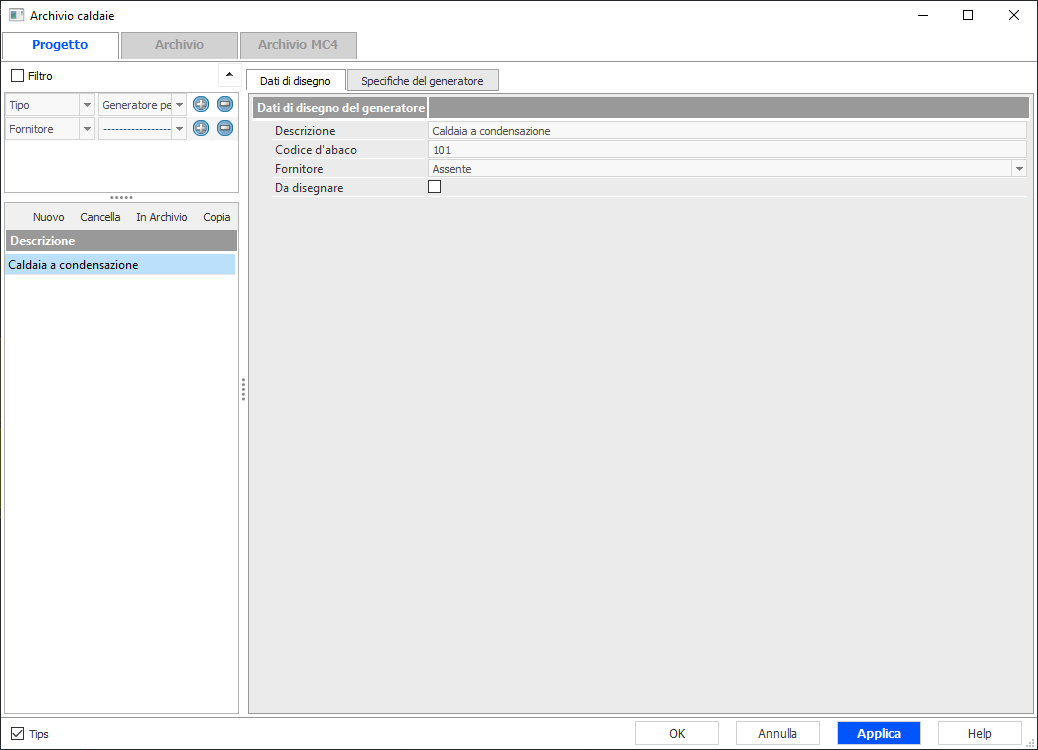Screen dimensions: 1038x750
Task: Click the Descrizione text field
Action: (x=726, y=131)
